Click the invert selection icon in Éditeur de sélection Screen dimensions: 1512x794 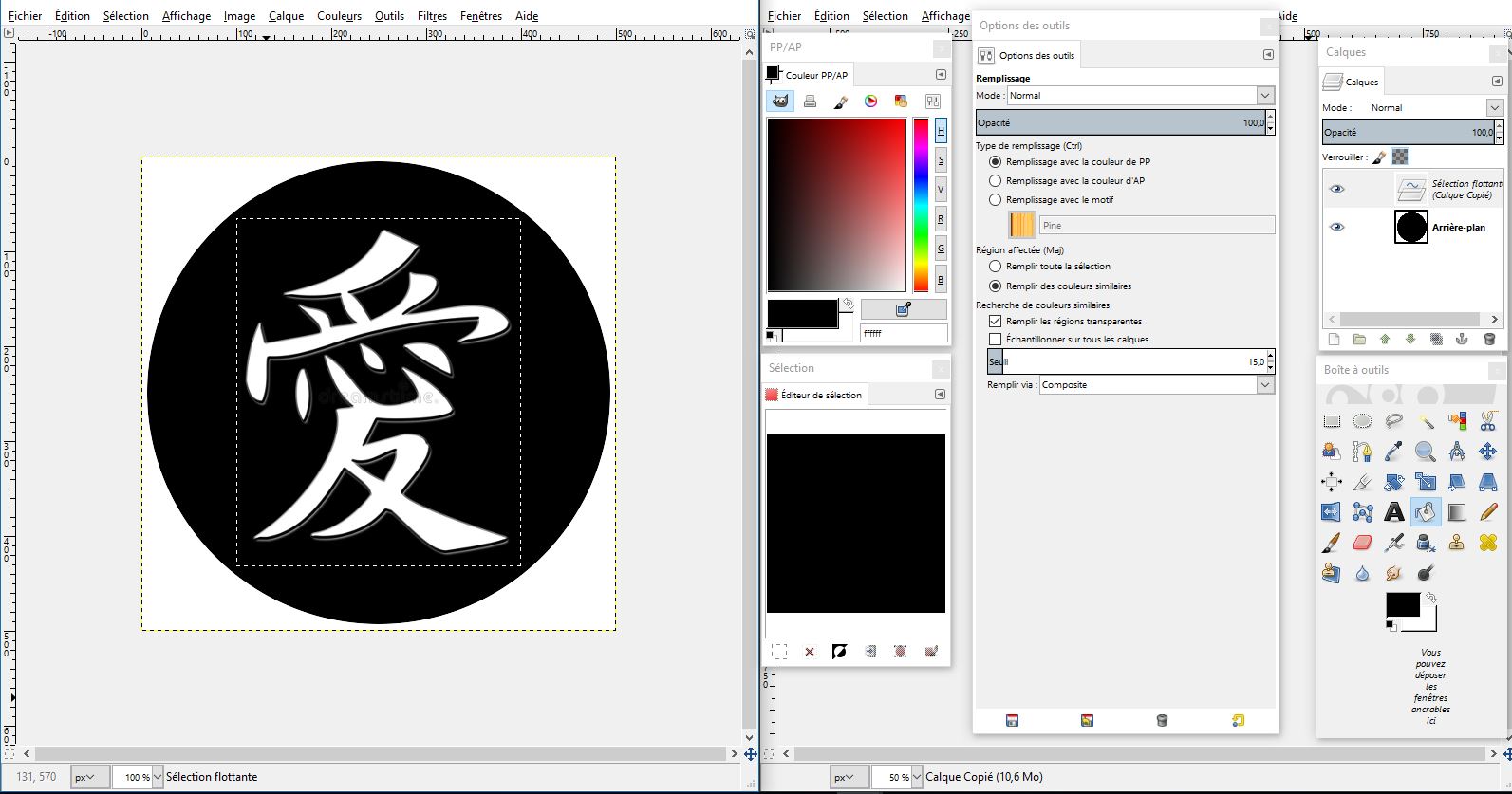(x=839, y=652)
